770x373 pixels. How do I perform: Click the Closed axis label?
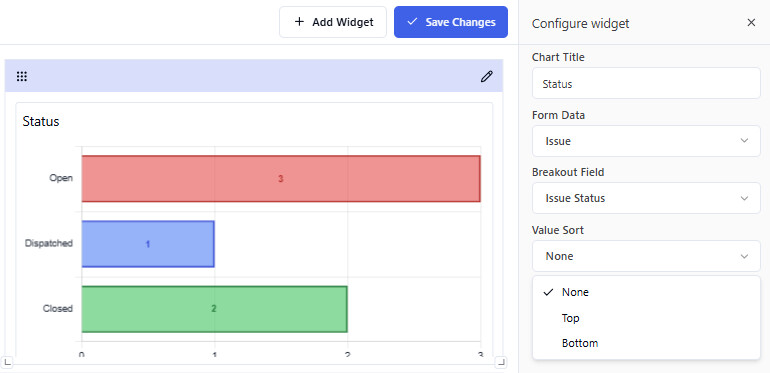[x=58, y=309]
